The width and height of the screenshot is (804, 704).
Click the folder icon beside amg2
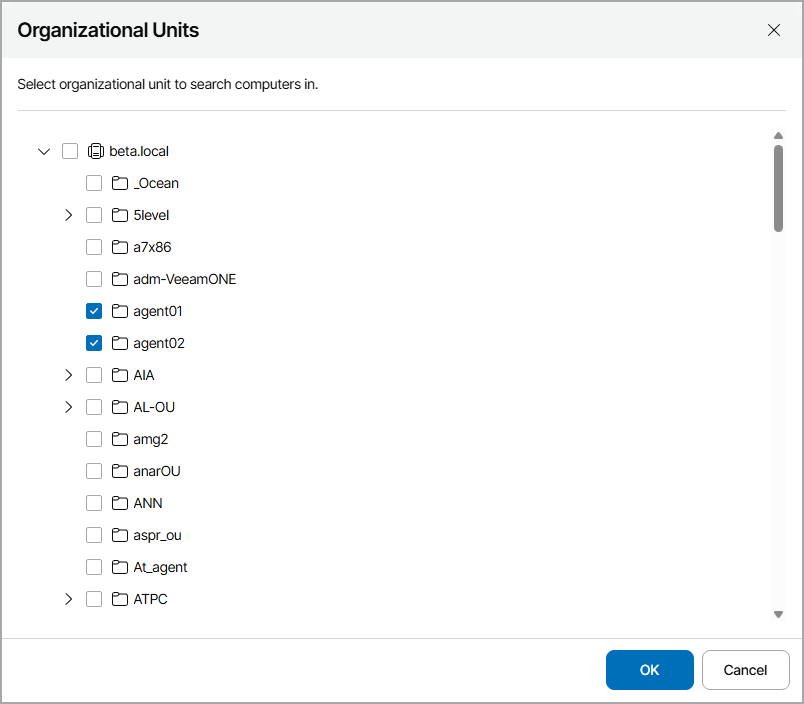[119, 439]
